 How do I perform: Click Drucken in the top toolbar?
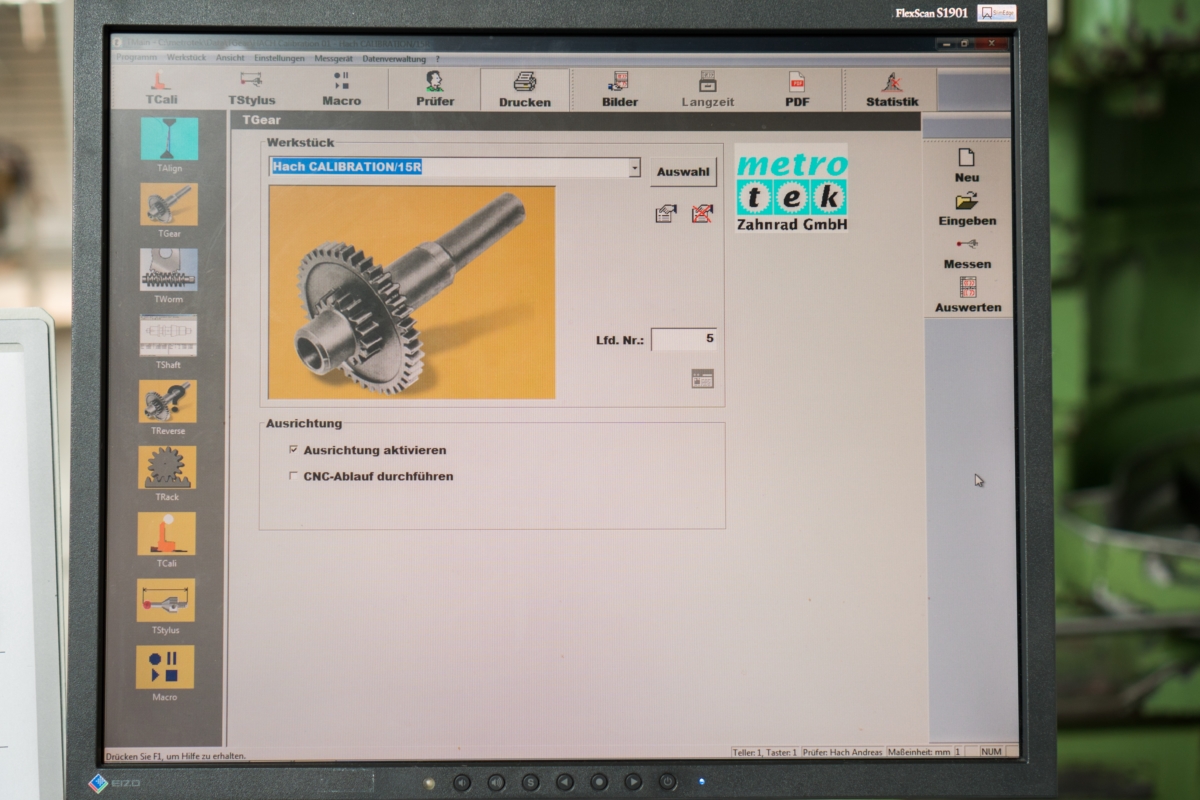[x=525, y=90]
